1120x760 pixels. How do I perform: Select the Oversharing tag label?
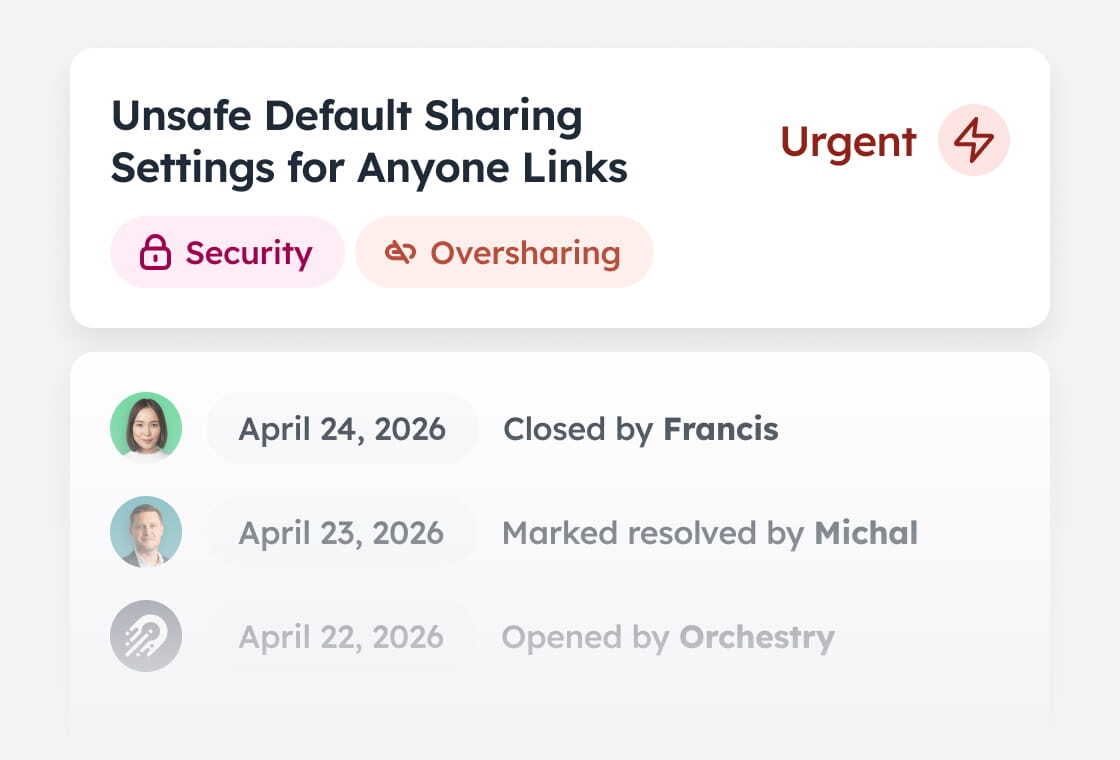point(504,253)
